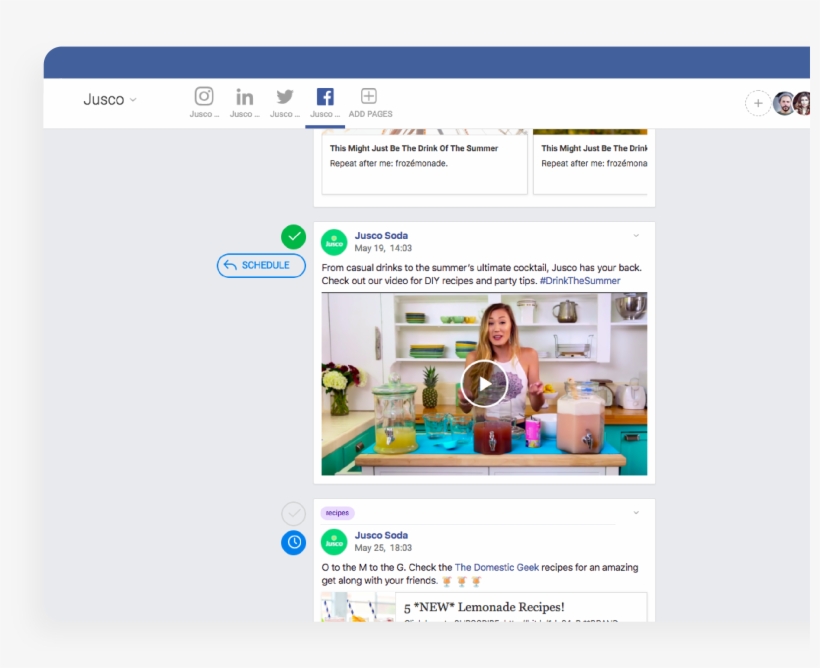Select the Jusco LinkedIn channel icon

tap(244, 96)
